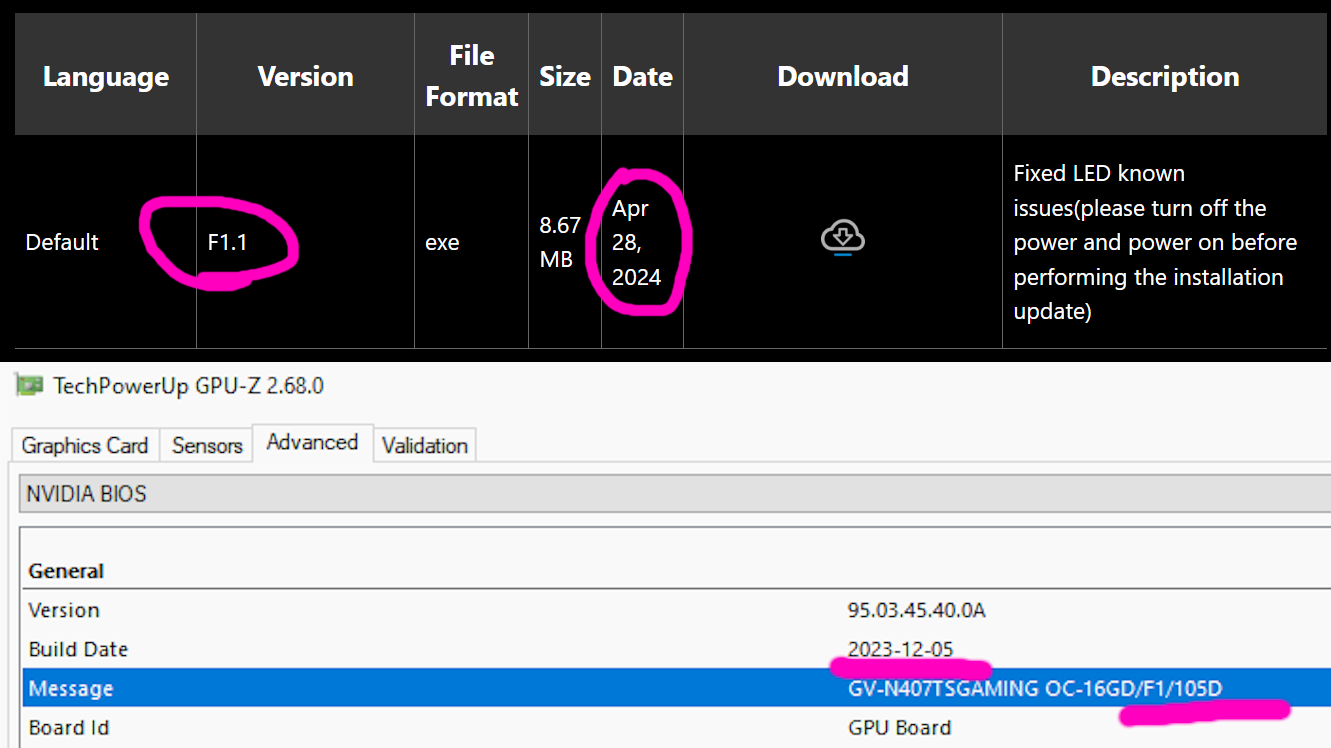Viewport: 1331px width, 748px height.
Task: Click the Download column header
Action: pos(843,77)
